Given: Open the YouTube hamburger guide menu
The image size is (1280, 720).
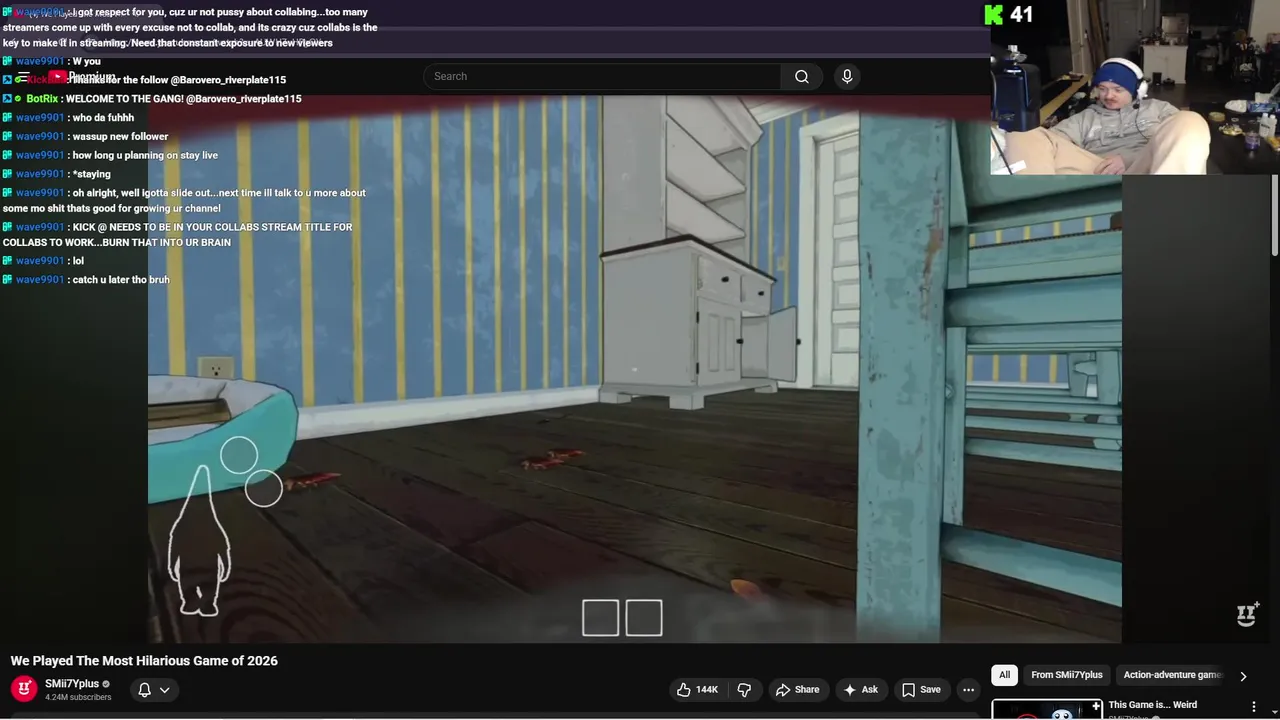Looking at the screenshot, I should 22,77.
